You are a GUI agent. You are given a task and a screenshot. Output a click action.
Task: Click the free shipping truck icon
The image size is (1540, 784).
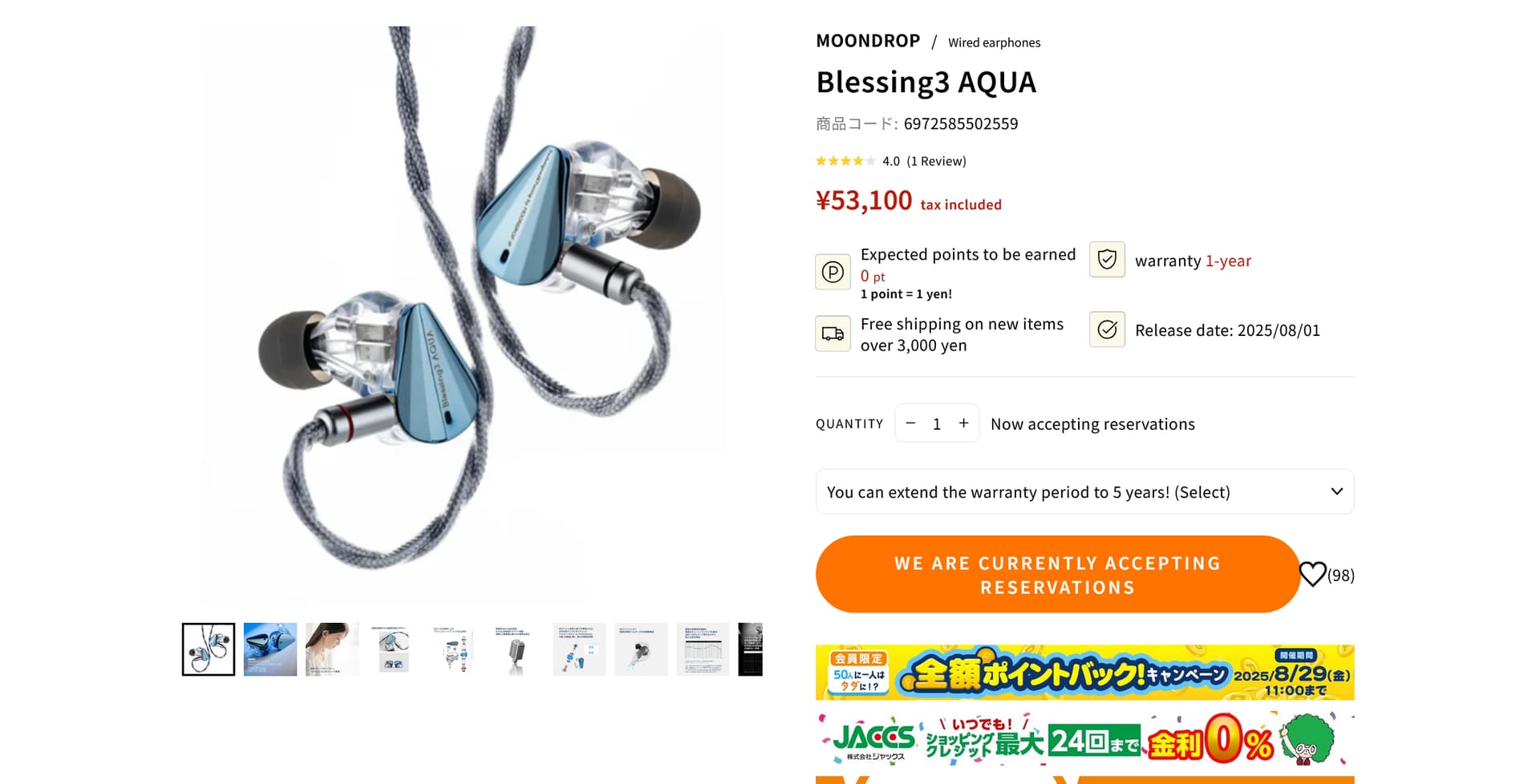[x=833, y=333]
